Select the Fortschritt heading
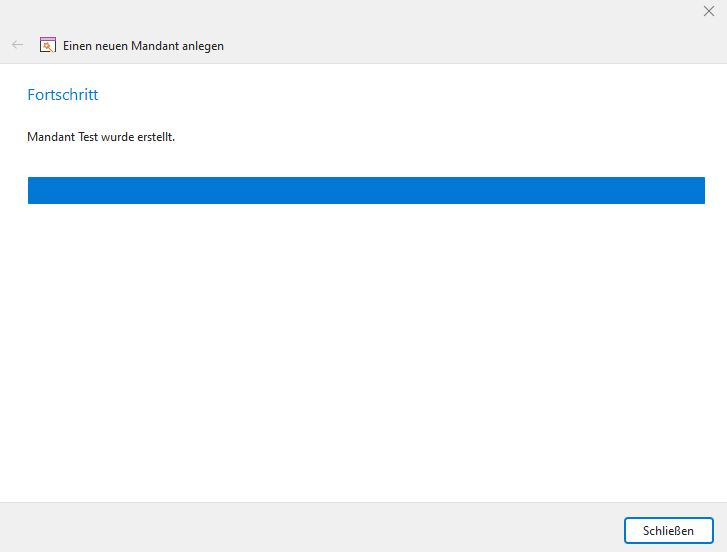Viewport: 727px width, 552px height. point(62,95)
